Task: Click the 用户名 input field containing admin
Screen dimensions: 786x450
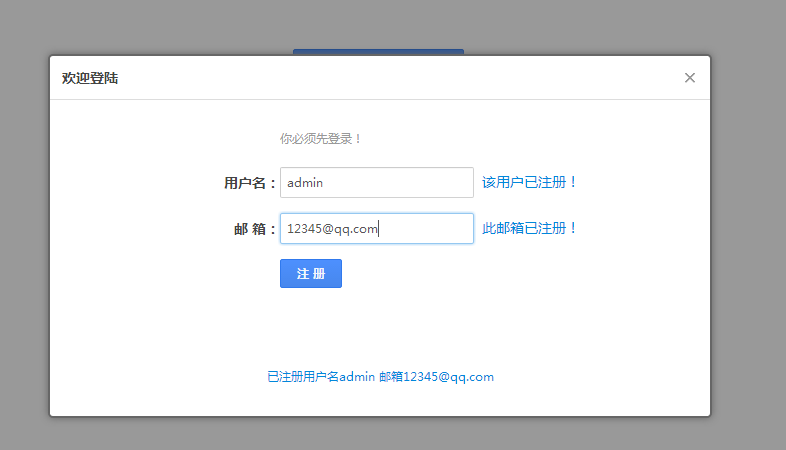Action: pyautogui.click(x=376, y=182)
